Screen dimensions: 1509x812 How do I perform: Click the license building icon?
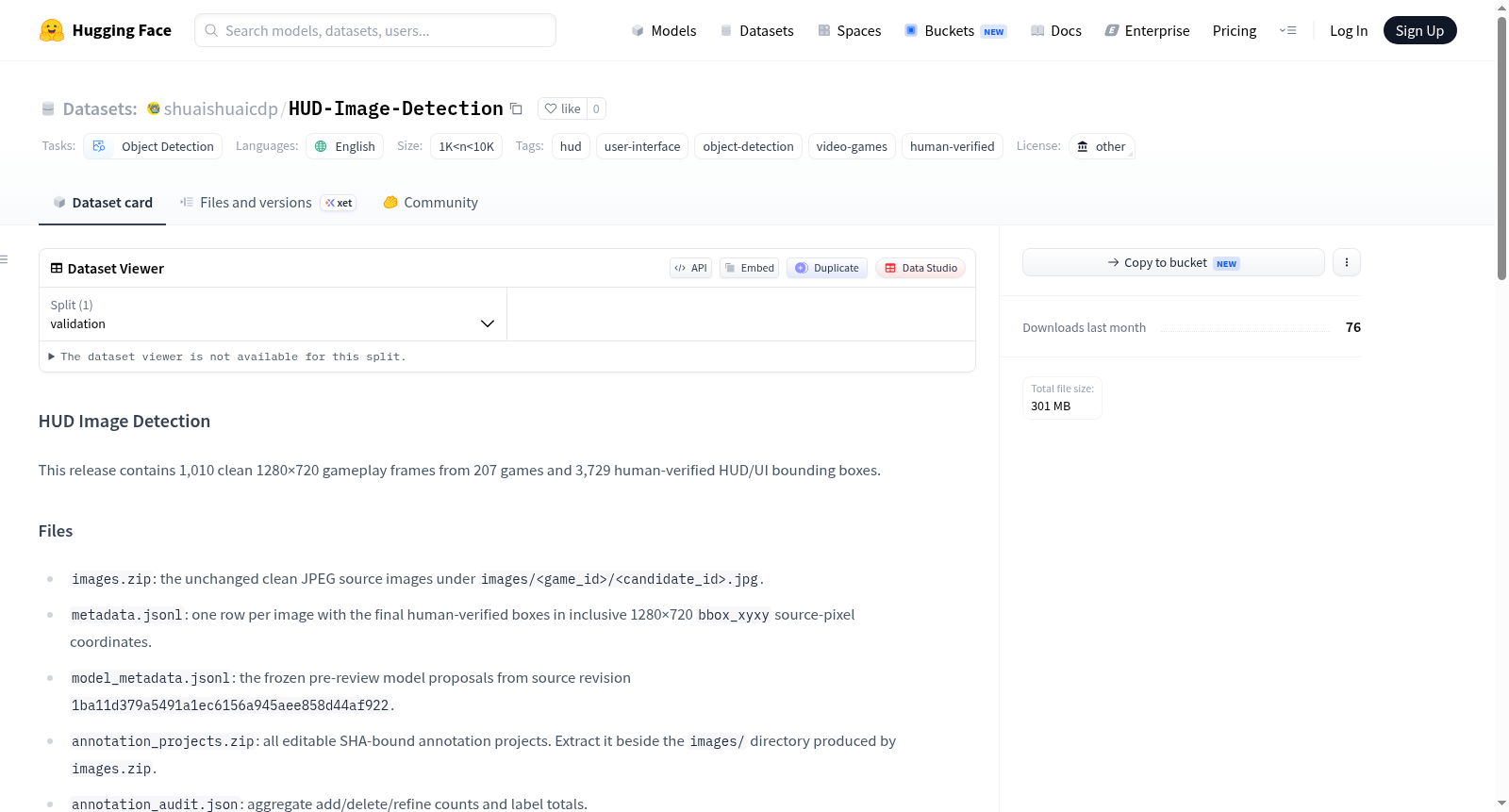click(1083, 146)
